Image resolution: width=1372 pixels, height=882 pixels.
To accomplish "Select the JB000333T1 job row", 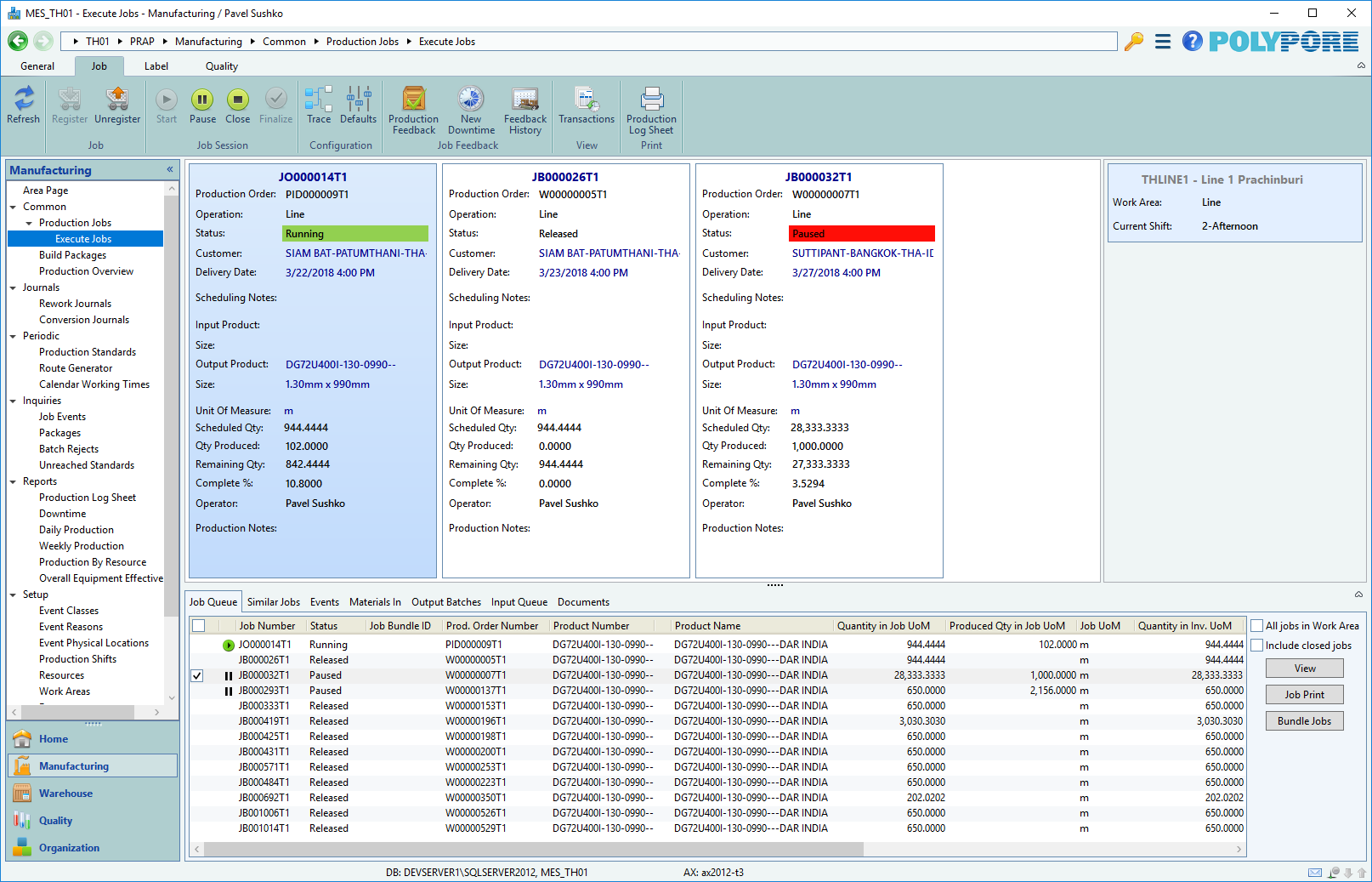I will click(717, 706).
